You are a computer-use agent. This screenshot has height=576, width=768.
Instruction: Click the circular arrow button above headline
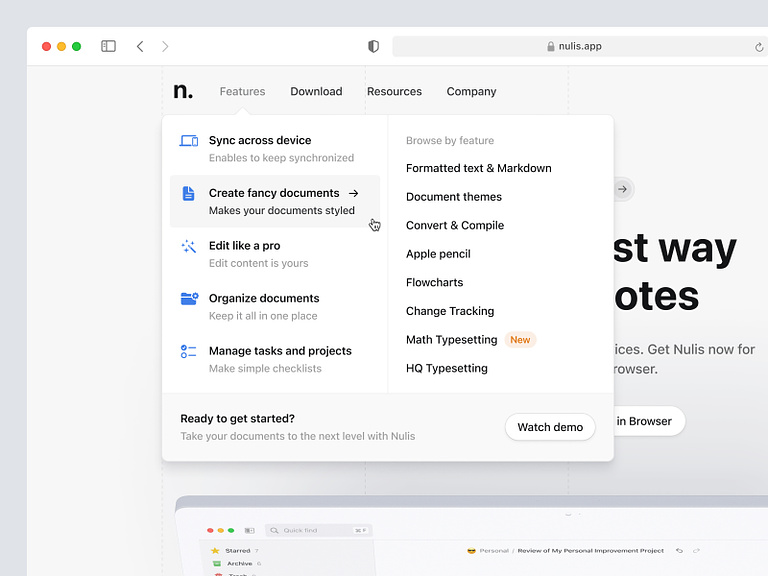point(622,189)
